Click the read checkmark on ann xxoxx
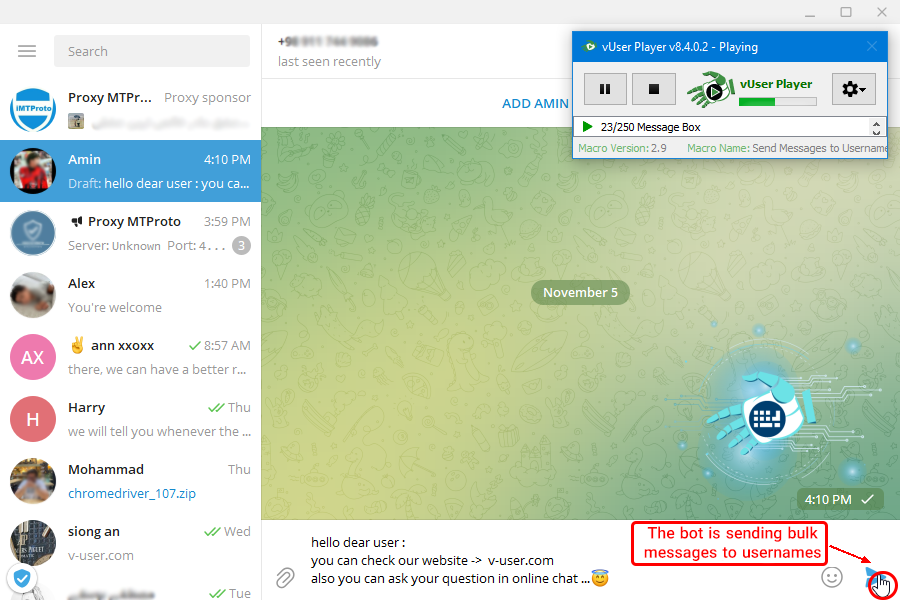Screen dimensions: 900x600 point(195,346)
